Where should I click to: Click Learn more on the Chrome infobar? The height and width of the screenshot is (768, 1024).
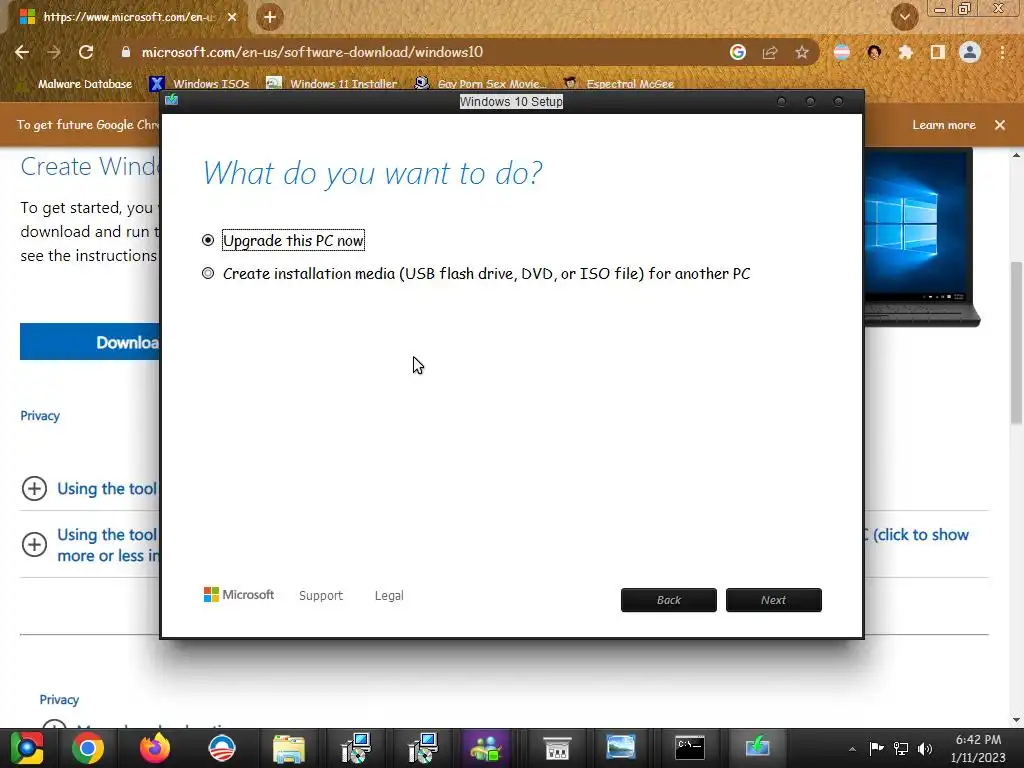(943, 125)
